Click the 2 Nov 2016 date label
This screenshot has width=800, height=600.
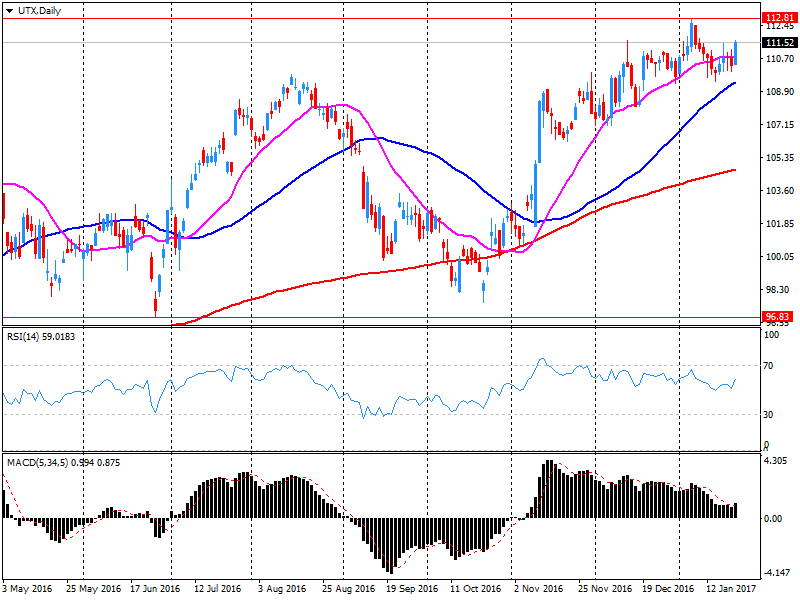539,589
